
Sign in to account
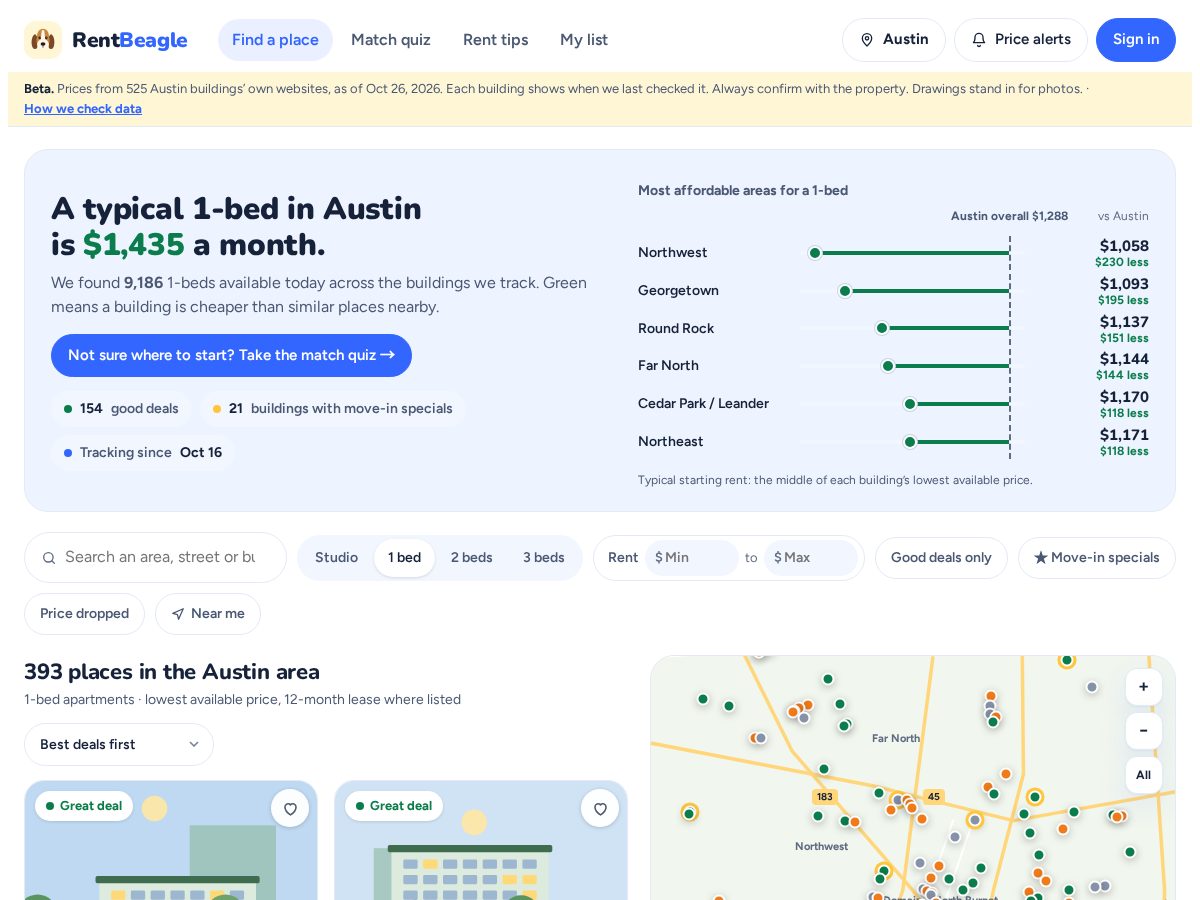[x=1136, y=40]
